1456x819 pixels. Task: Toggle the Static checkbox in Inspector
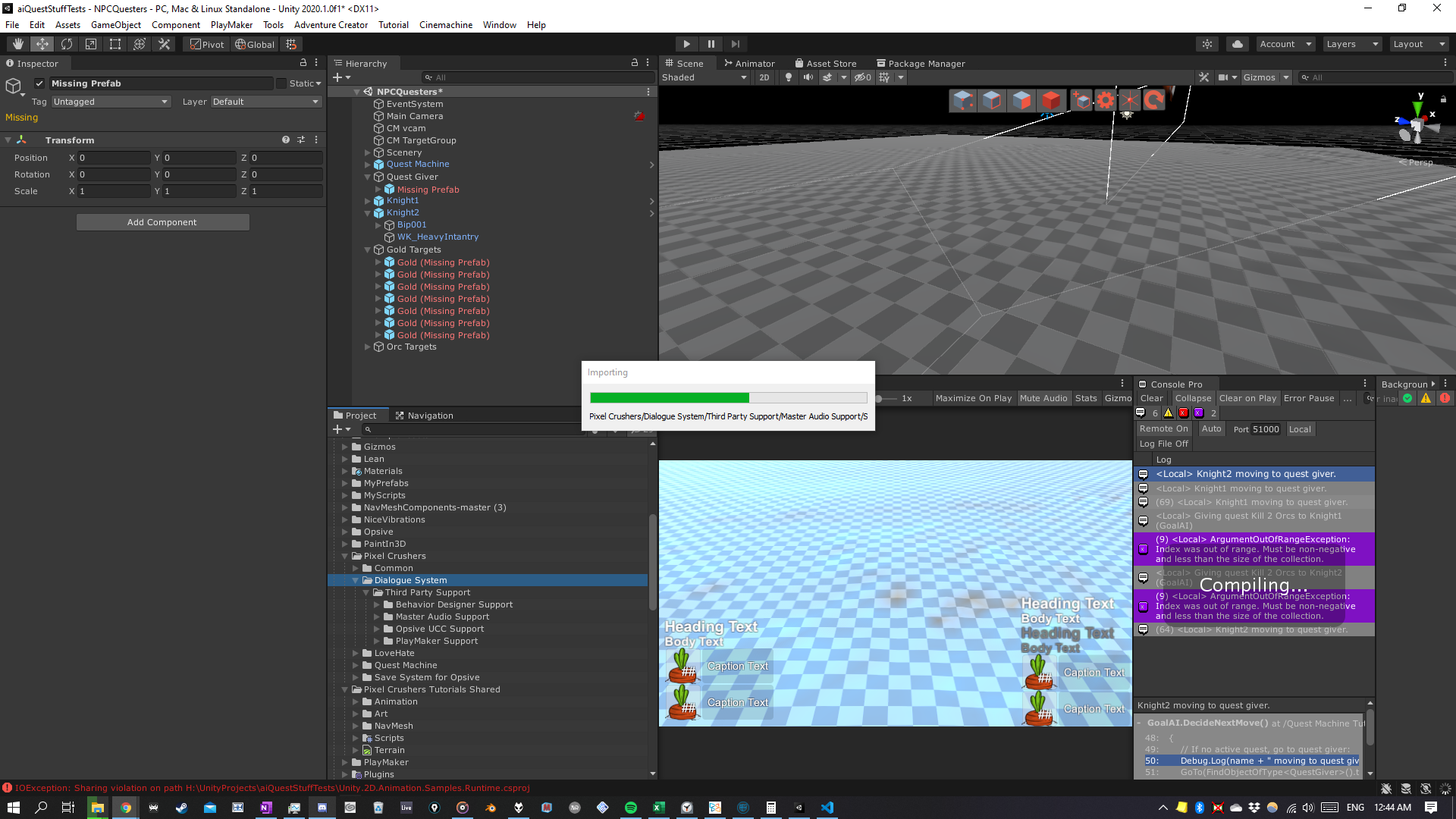(x=281, y=83)
